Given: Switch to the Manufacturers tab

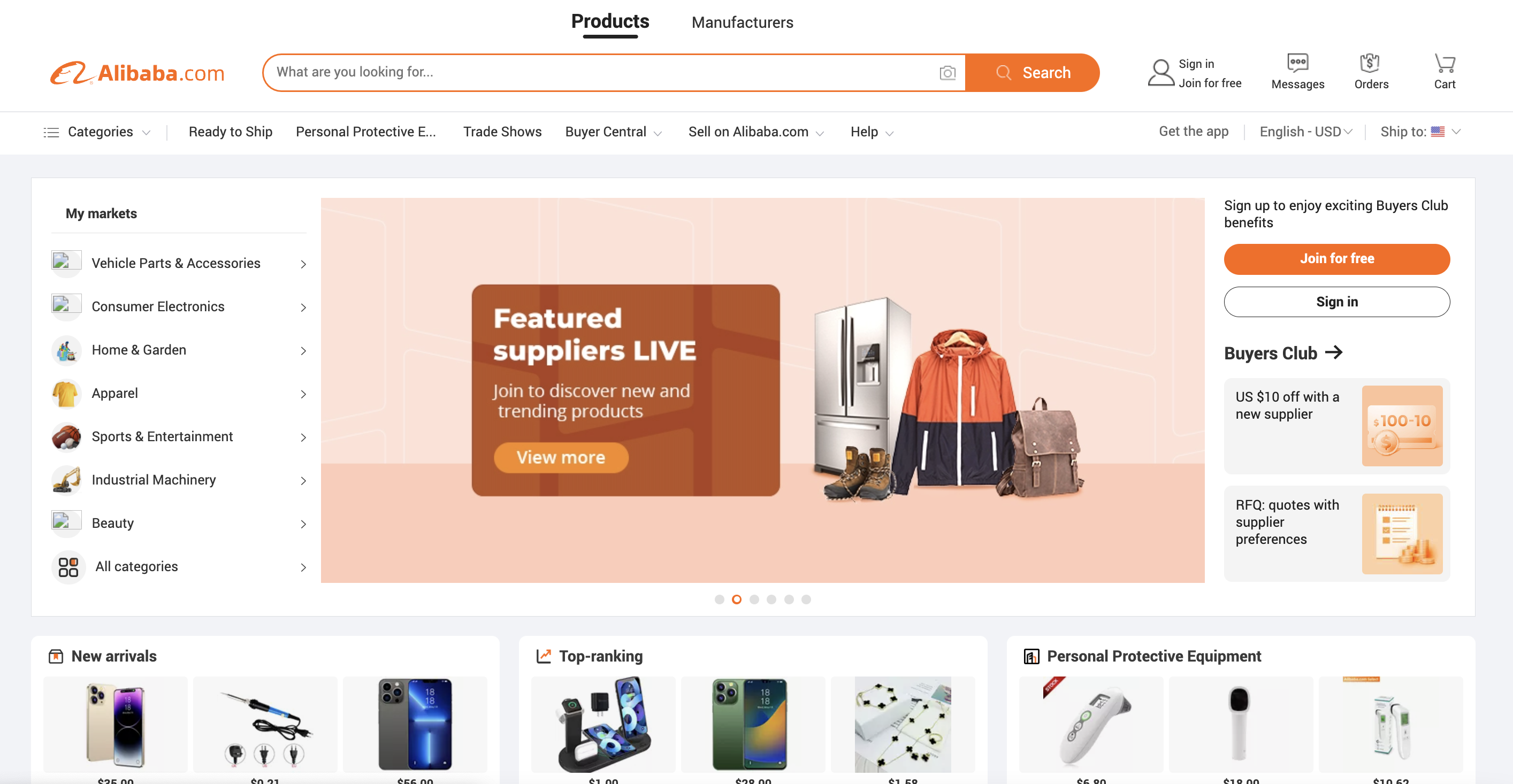Looking at the screenshot, I should (x=743, y=23).
